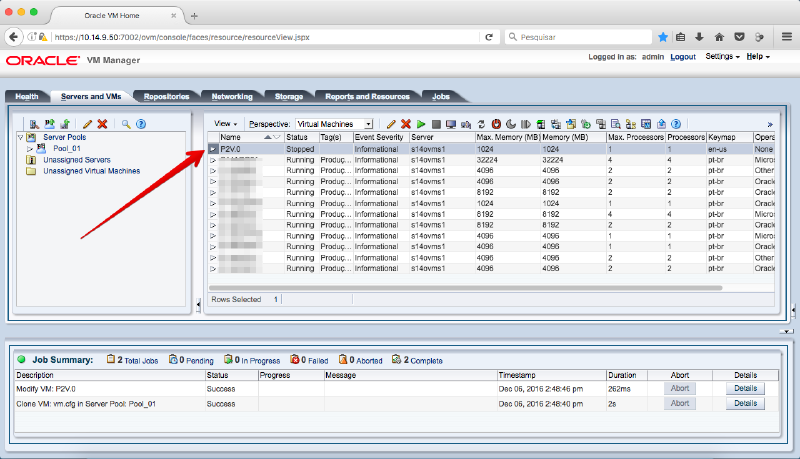This screenshot has width=800, height=459.
Task: Expand the Pool_01 tree node
Action: [30, 148]
